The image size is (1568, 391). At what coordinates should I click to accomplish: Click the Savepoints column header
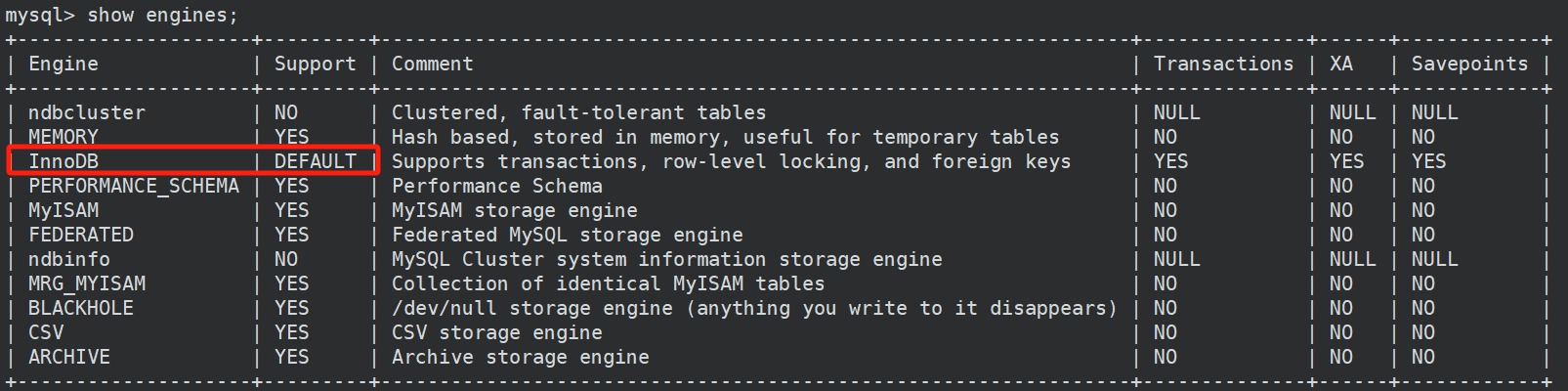click(x=1469, y=65)
